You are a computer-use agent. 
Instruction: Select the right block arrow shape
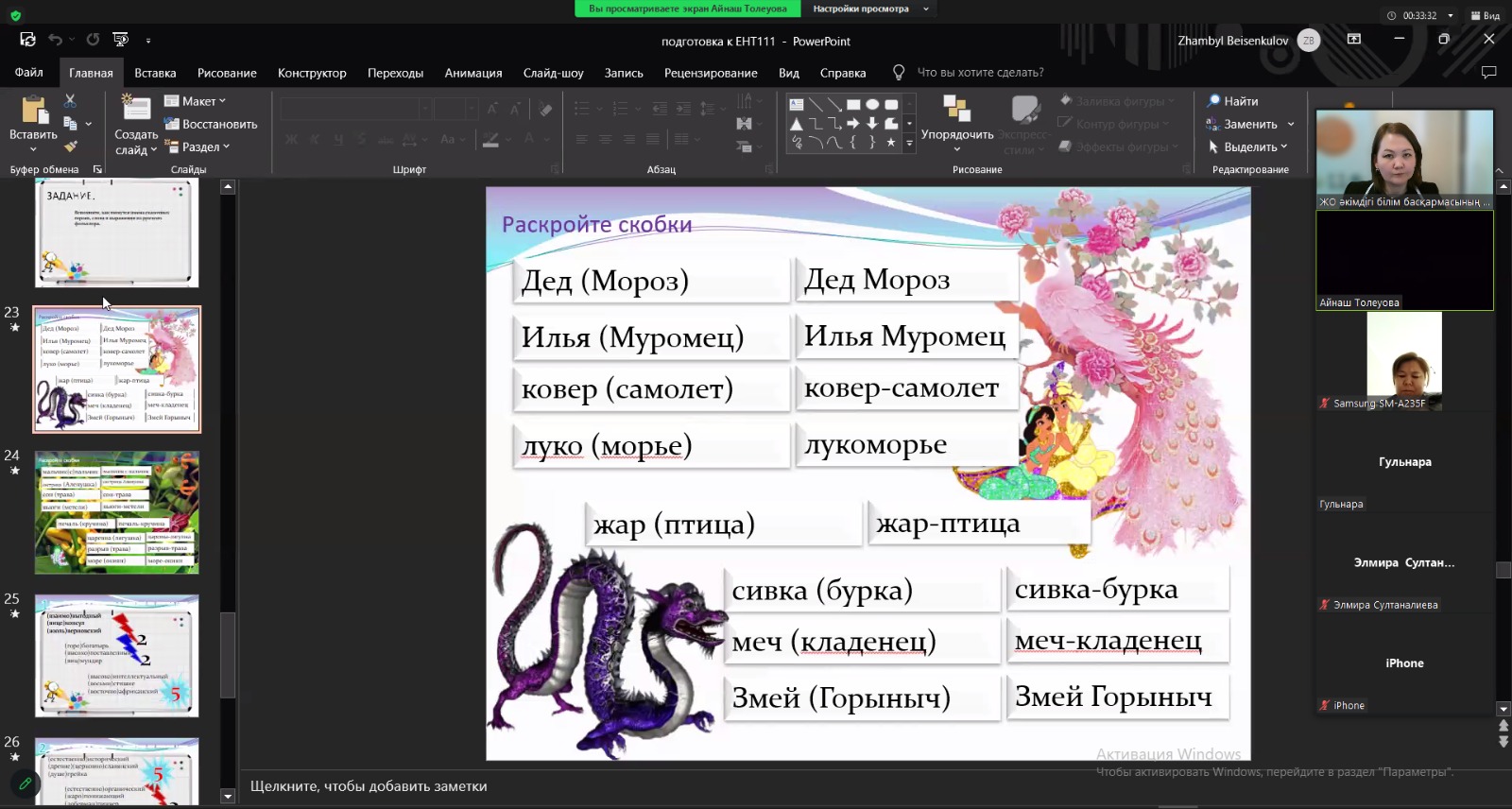tap(853, 124)
